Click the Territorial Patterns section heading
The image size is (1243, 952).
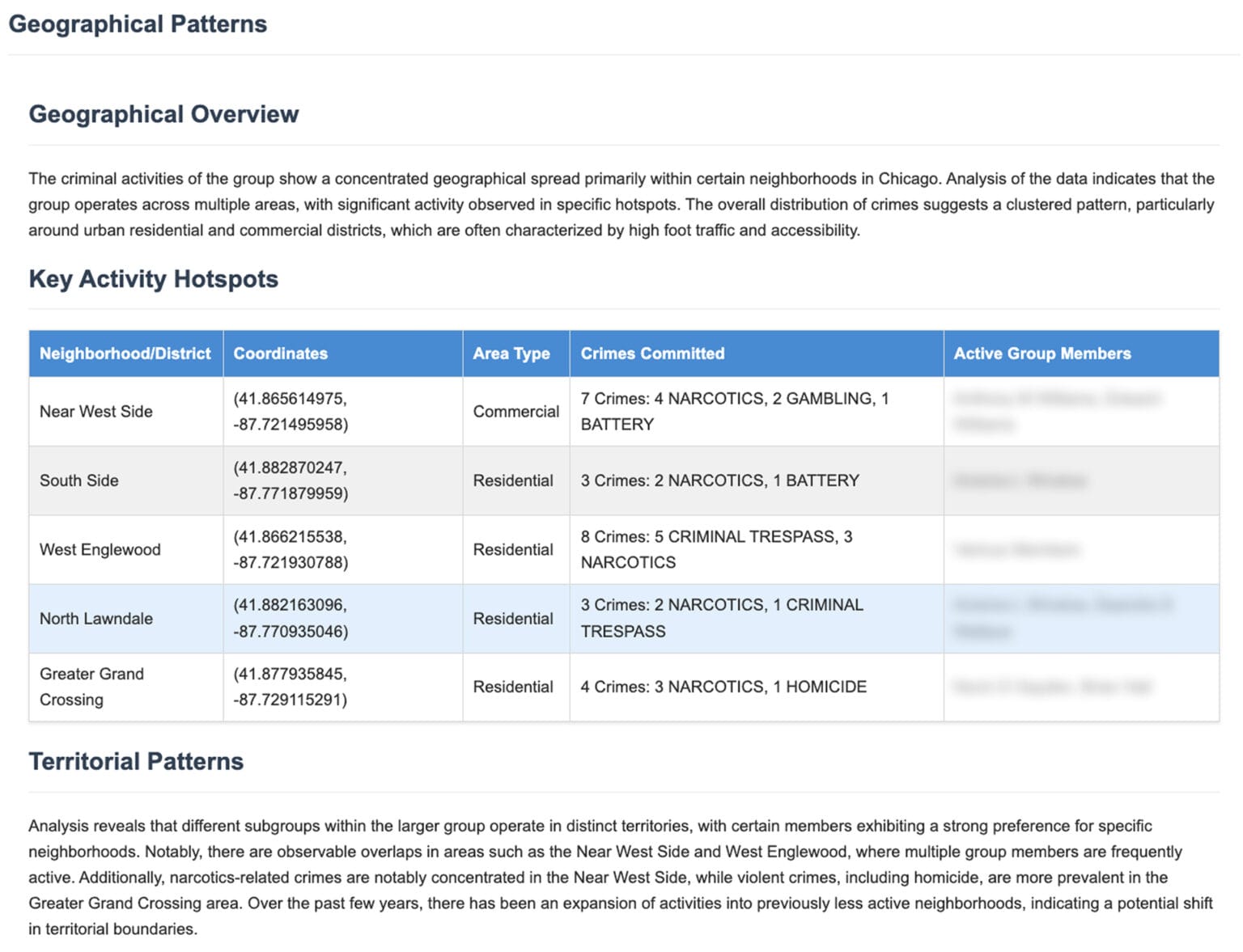click(135, 761)
